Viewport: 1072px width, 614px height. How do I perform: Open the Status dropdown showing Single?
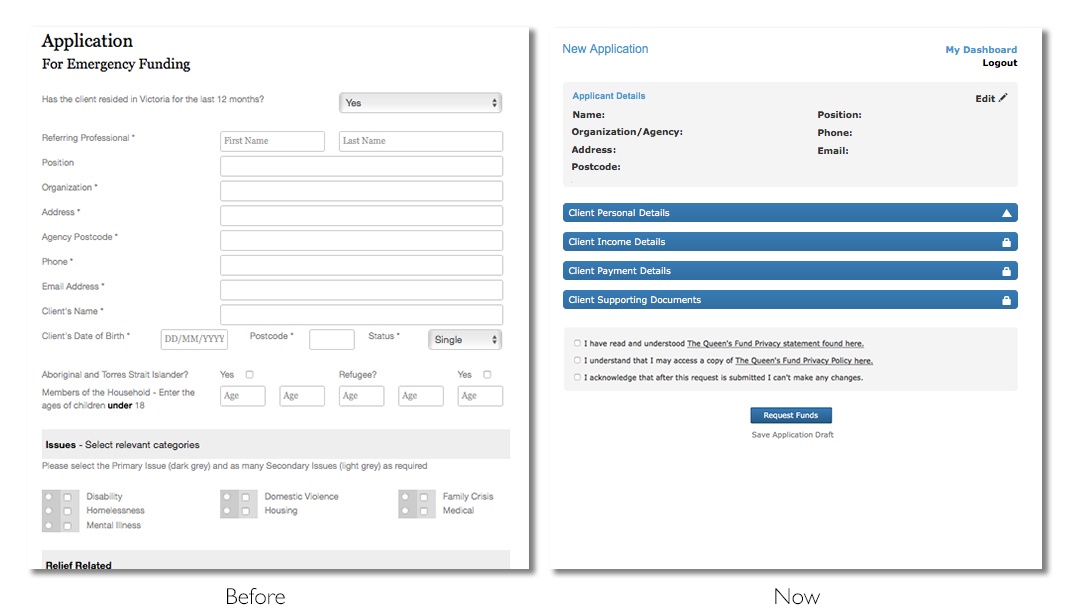pos(465,340)
